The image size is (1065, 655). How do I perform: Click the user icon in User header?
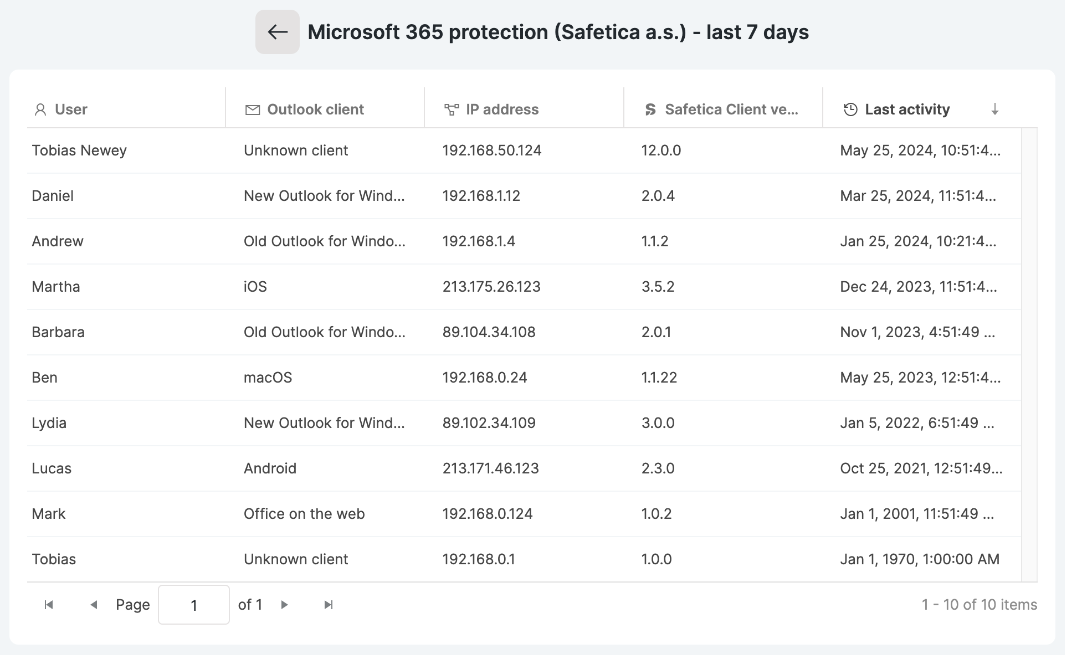pos(40,109)
